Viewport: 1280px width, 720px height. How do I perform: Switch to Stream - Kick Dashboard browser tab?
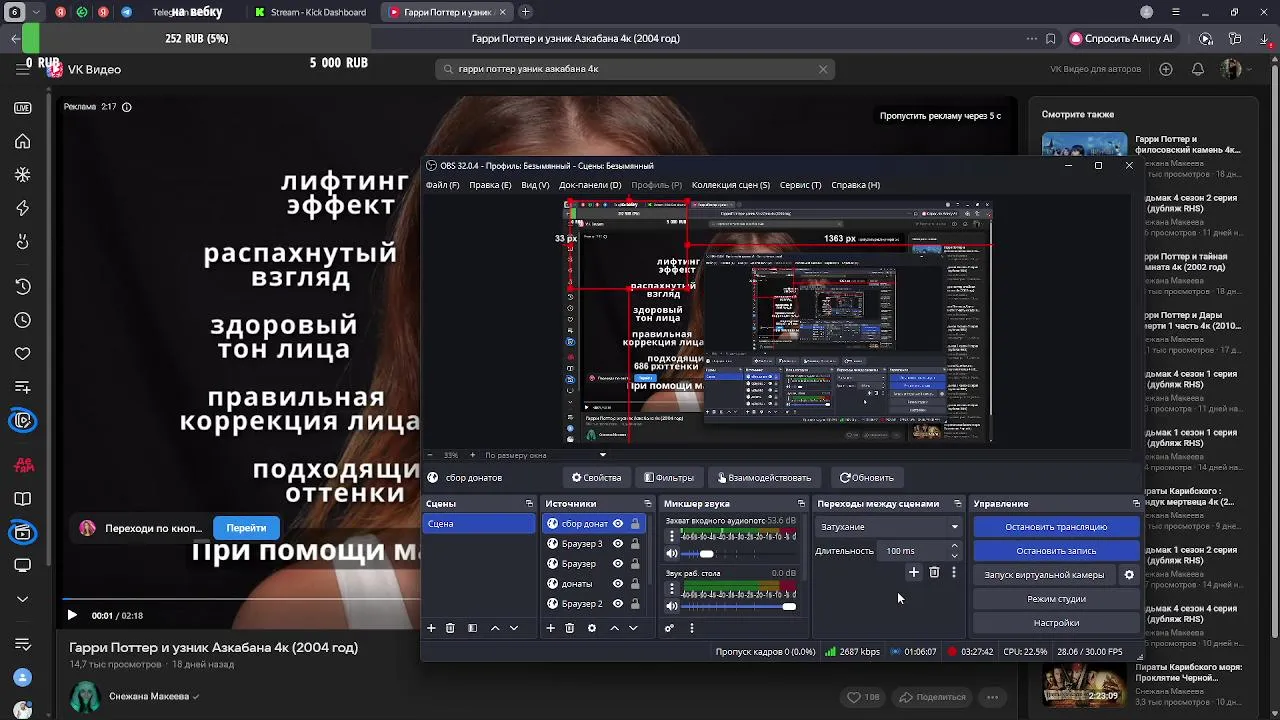pyautogui.click(x=309, y=12)
